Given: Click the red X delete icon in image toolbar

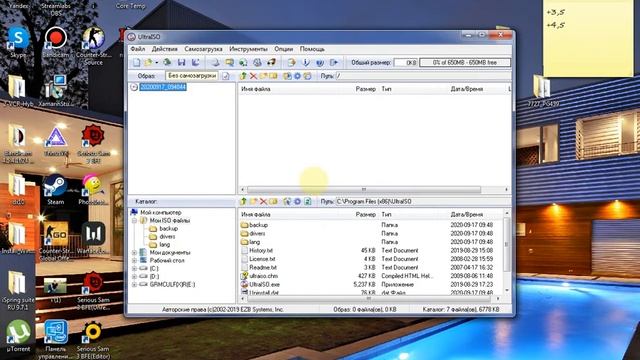Looking at the screenshot, I should coord(253,76).
